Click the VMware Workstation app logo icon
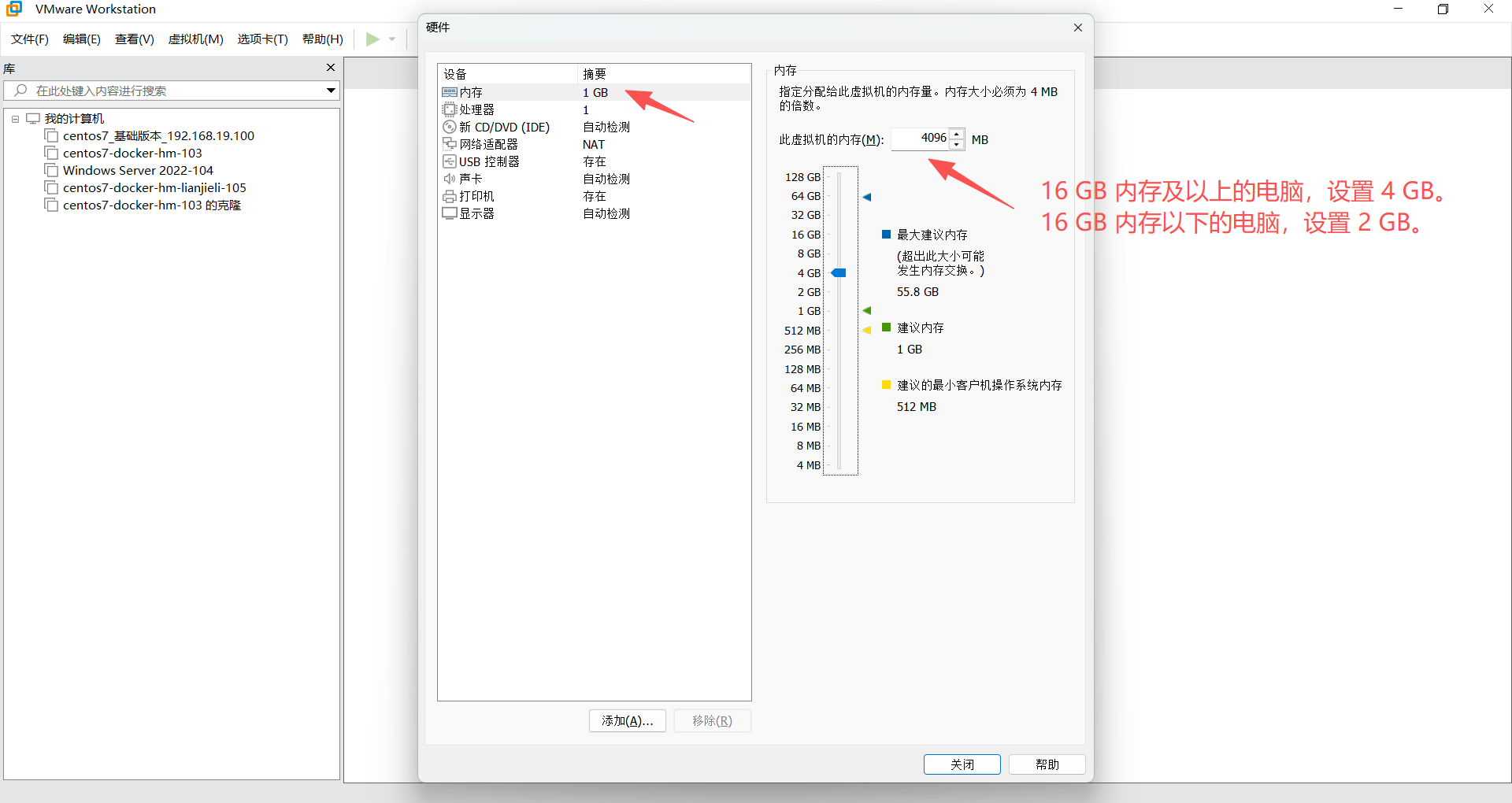Screen dimensions: 1512x803 pos(14,9)
